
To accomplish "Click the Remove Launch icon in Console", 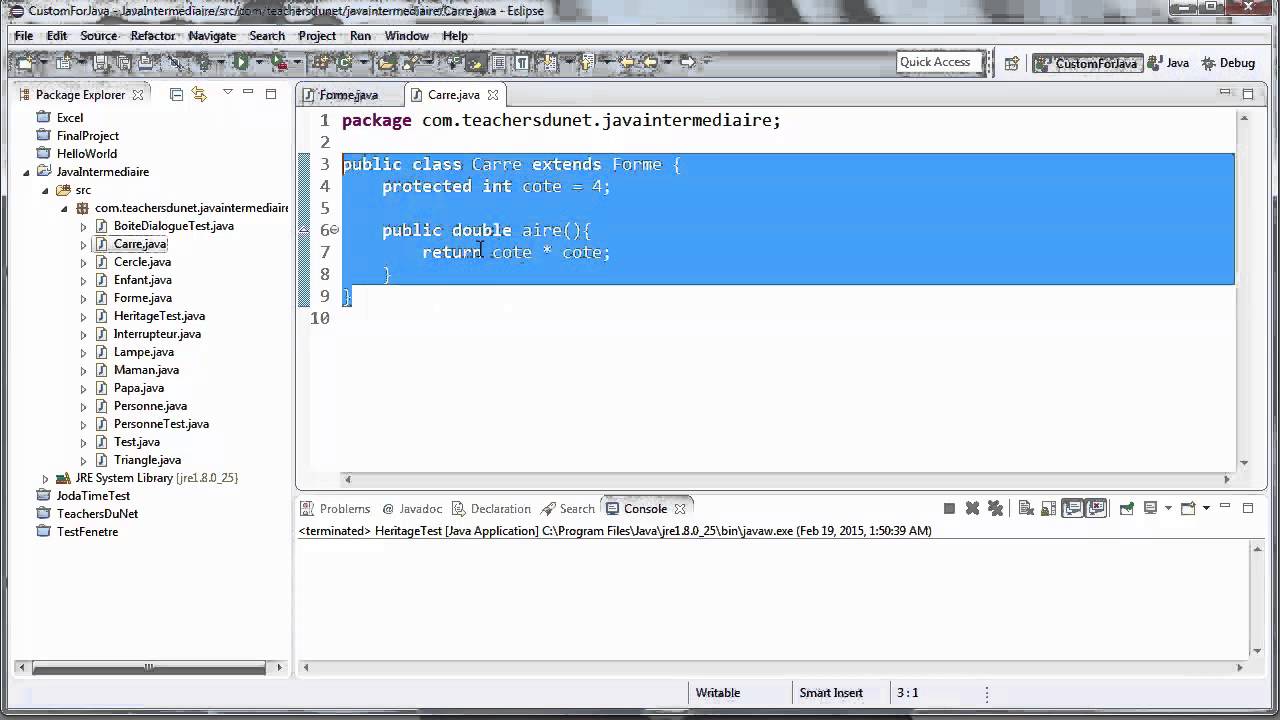I will pos(972,508).
